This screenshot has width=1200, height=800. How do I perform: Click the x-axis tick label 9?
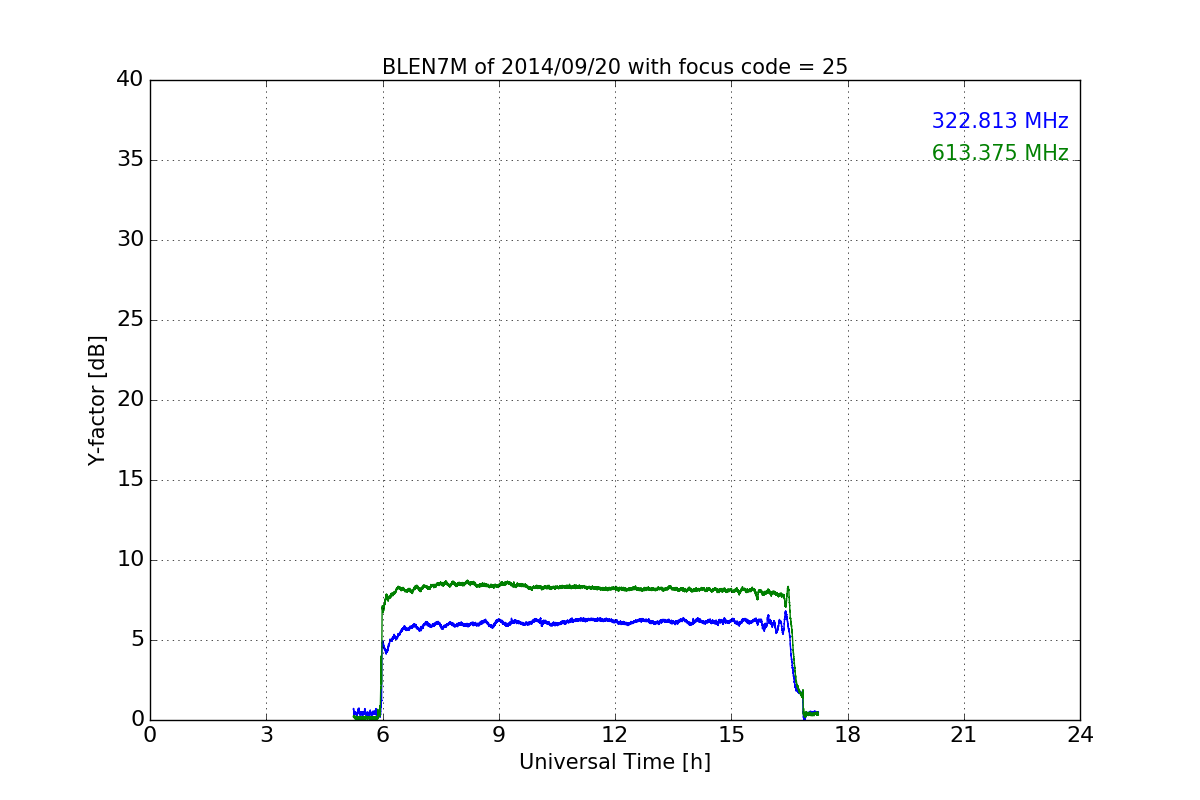(499, 735)
